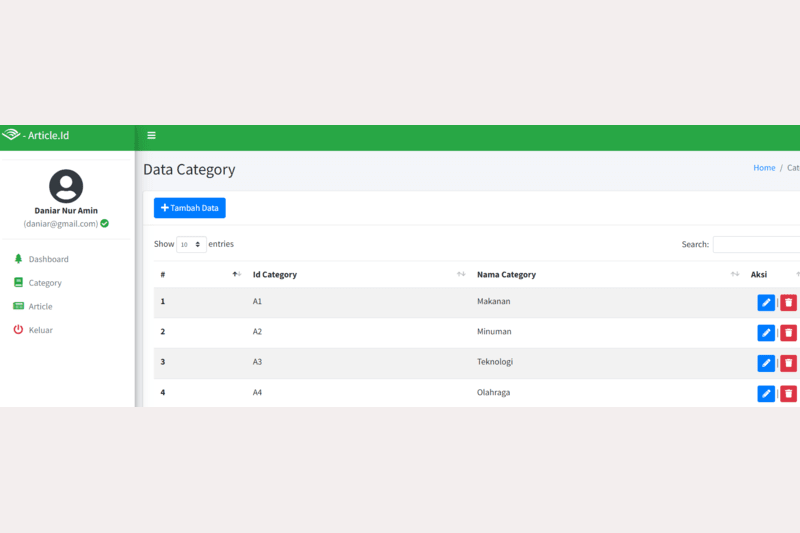The width and height of the screenshot is (800, 533).
Task: Edit the Olahraga category with pencil icon
Action: tap(766, 394)
